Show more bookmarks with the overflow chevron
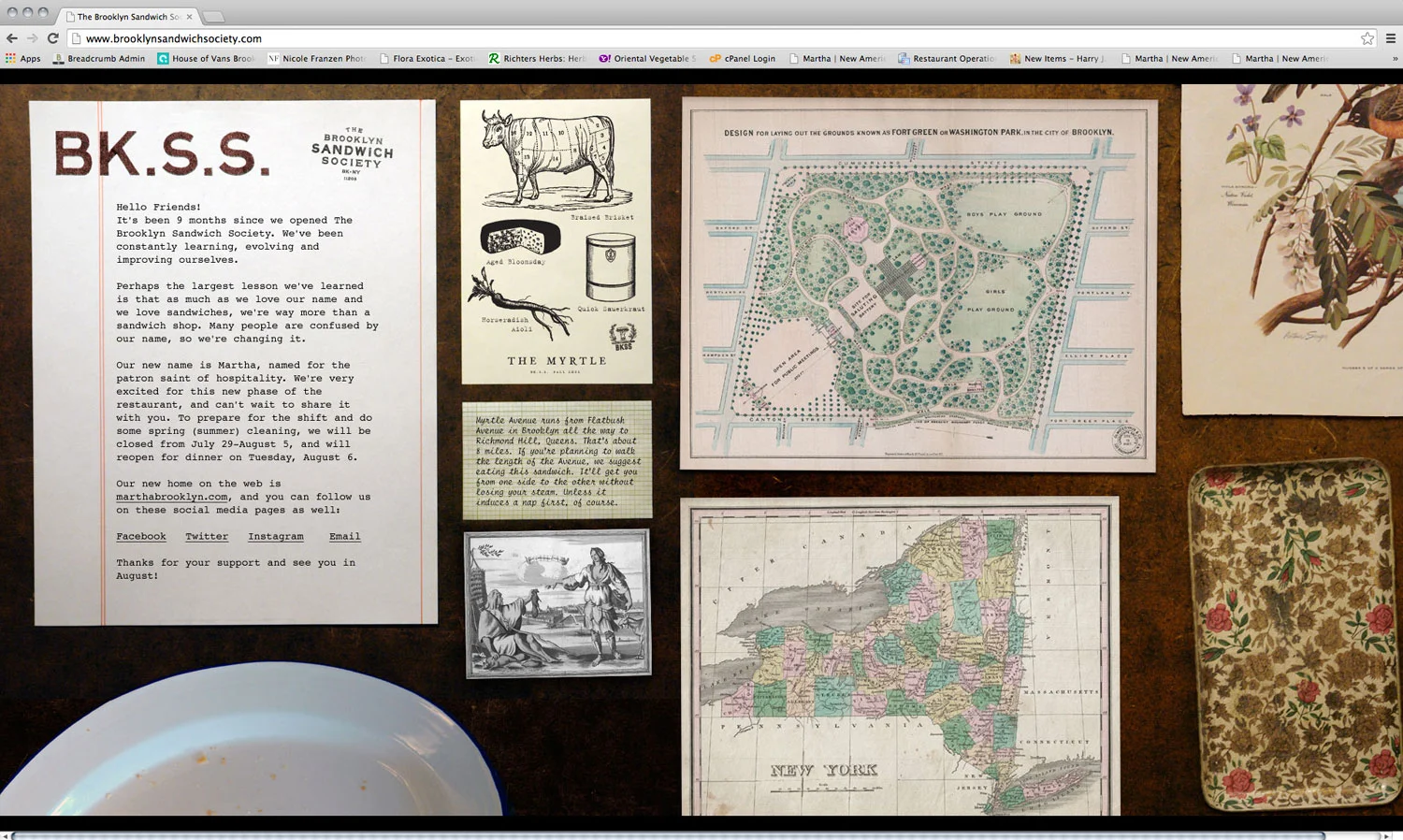1403x840 pixels. tap(1395, 58)
